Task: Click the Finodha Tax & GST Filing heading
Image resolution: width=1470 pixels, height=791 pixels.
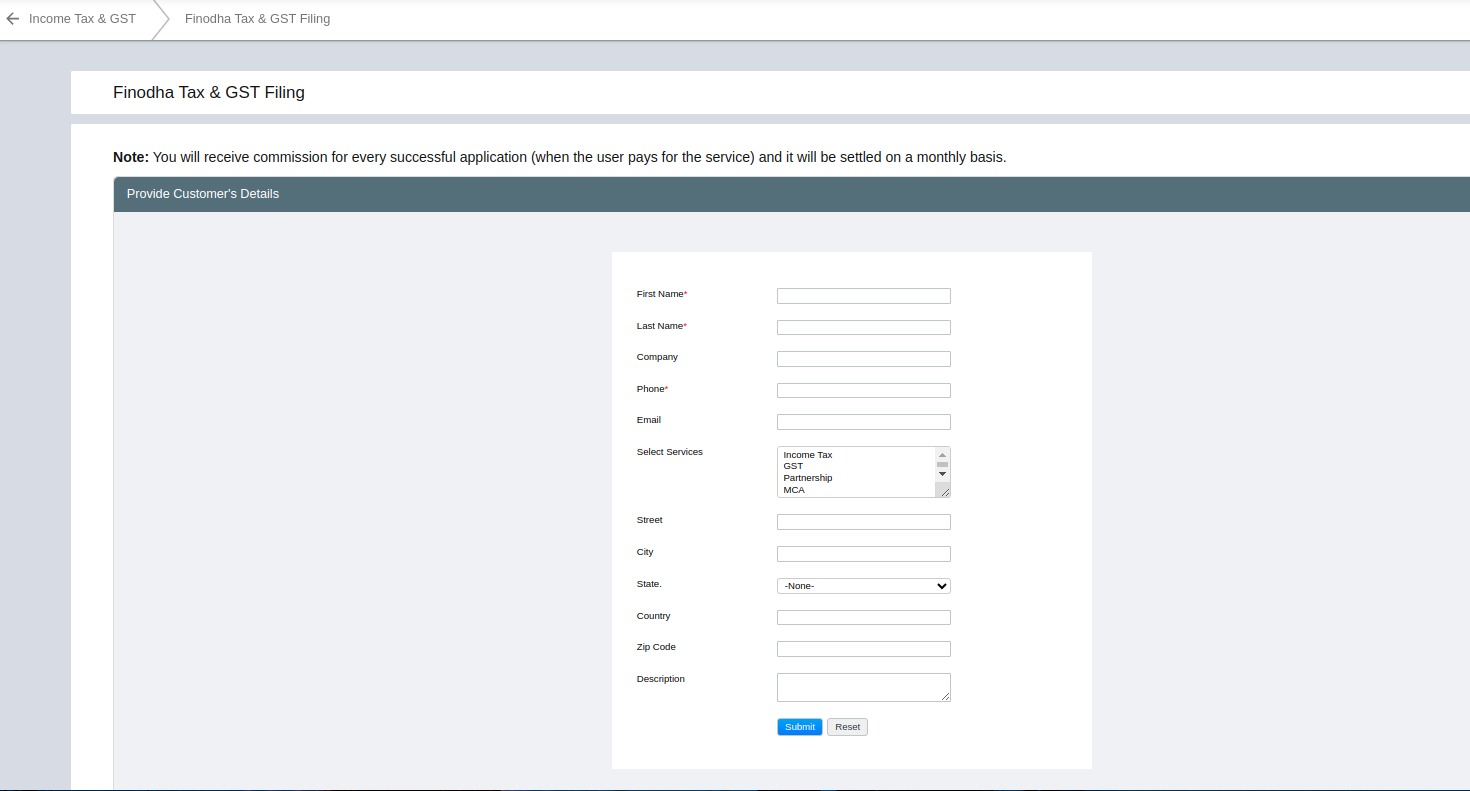Action: click(x=209, y=93)
